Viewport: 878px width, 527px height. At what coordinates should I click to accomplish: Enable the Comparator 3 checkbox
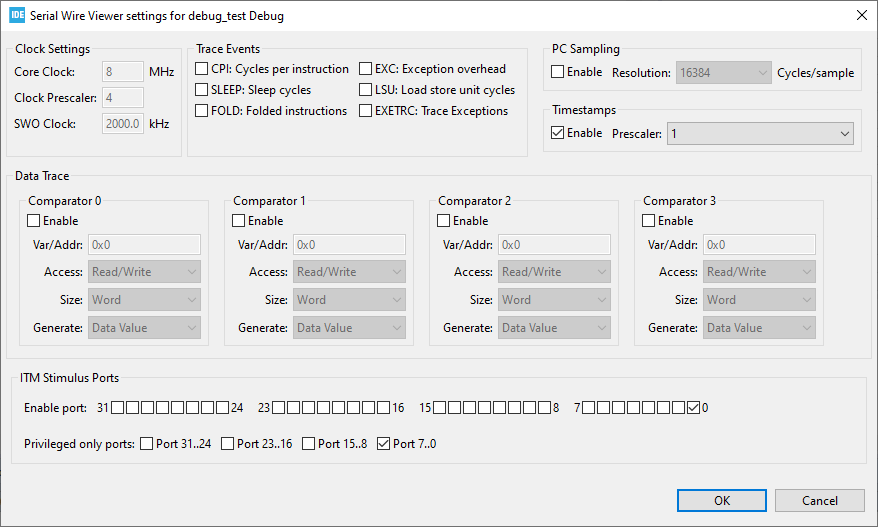click(x=649, y=221)
